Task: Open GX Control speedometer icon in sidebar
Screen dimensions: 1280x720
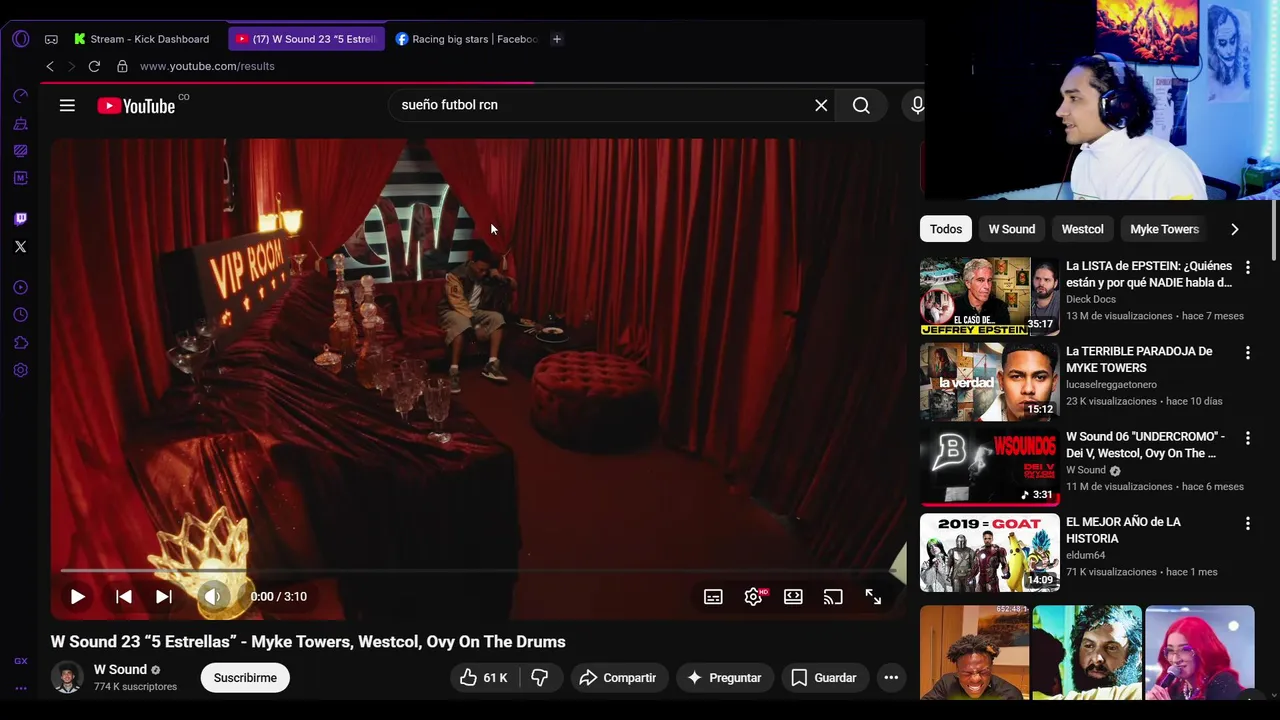Action: coord(21,96)
